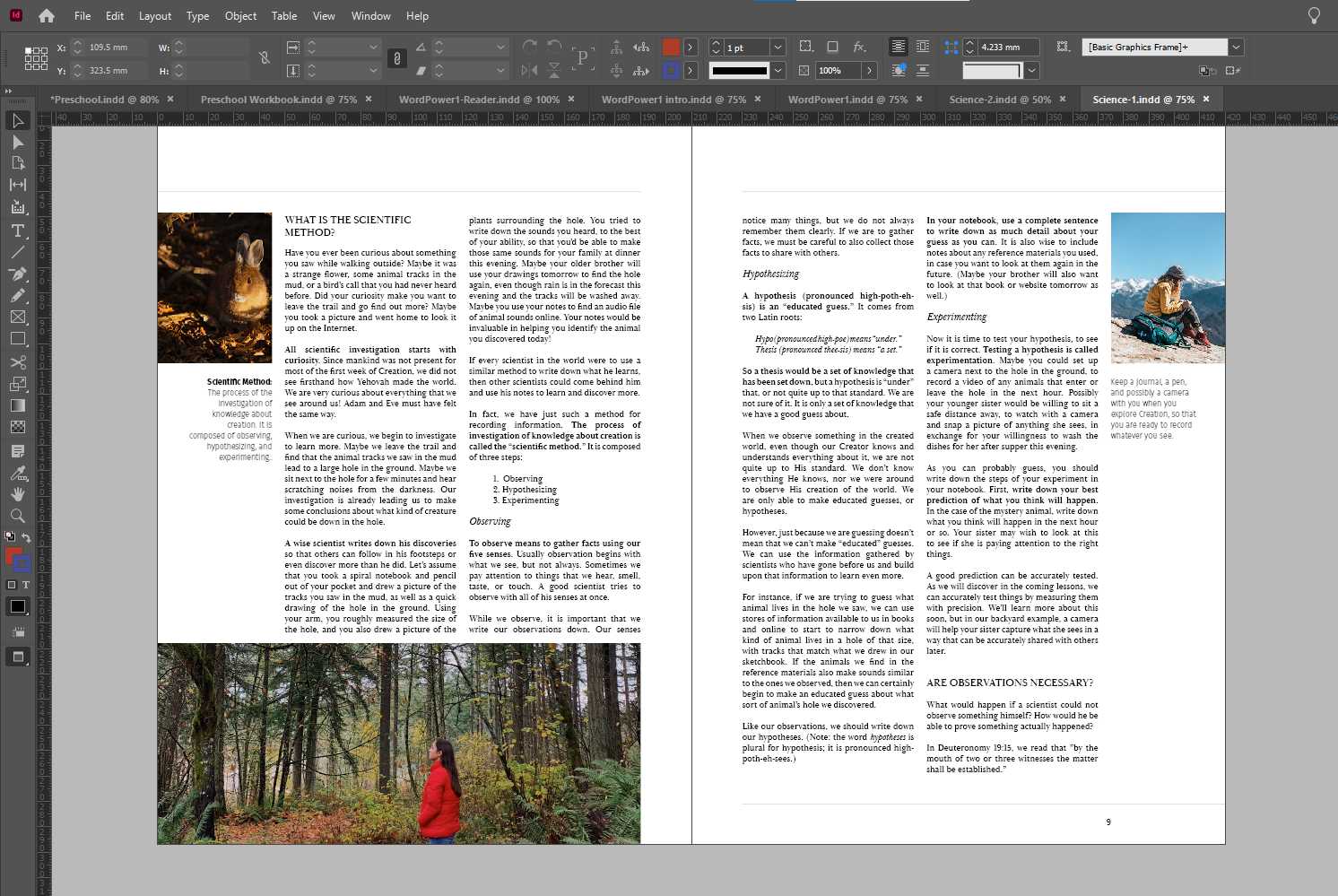Select the Zoom tool magnifier
Viewport: 1338px width, 896px height.
[x=17, y=516]
